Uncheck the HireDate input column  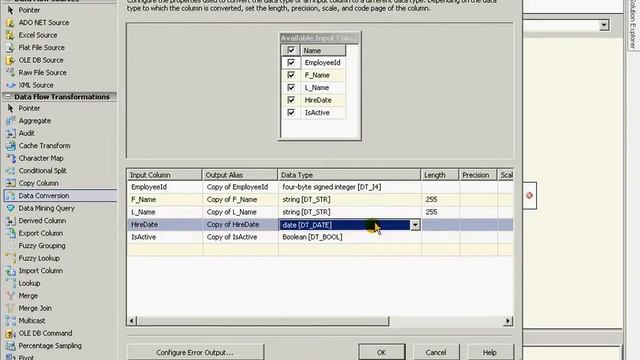click(x=291, y=100)
